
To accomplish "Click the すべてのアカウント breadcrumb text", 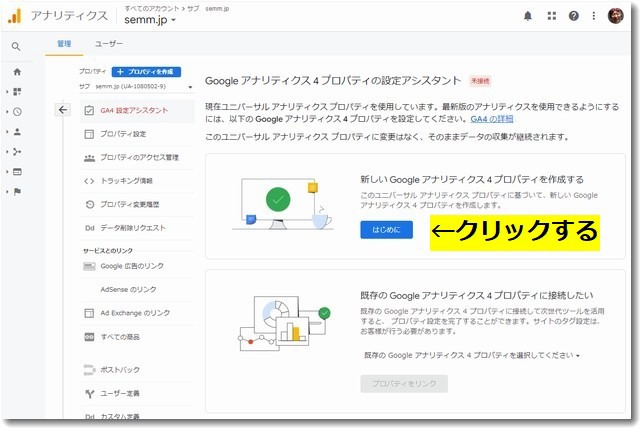I will coord(151,8).
